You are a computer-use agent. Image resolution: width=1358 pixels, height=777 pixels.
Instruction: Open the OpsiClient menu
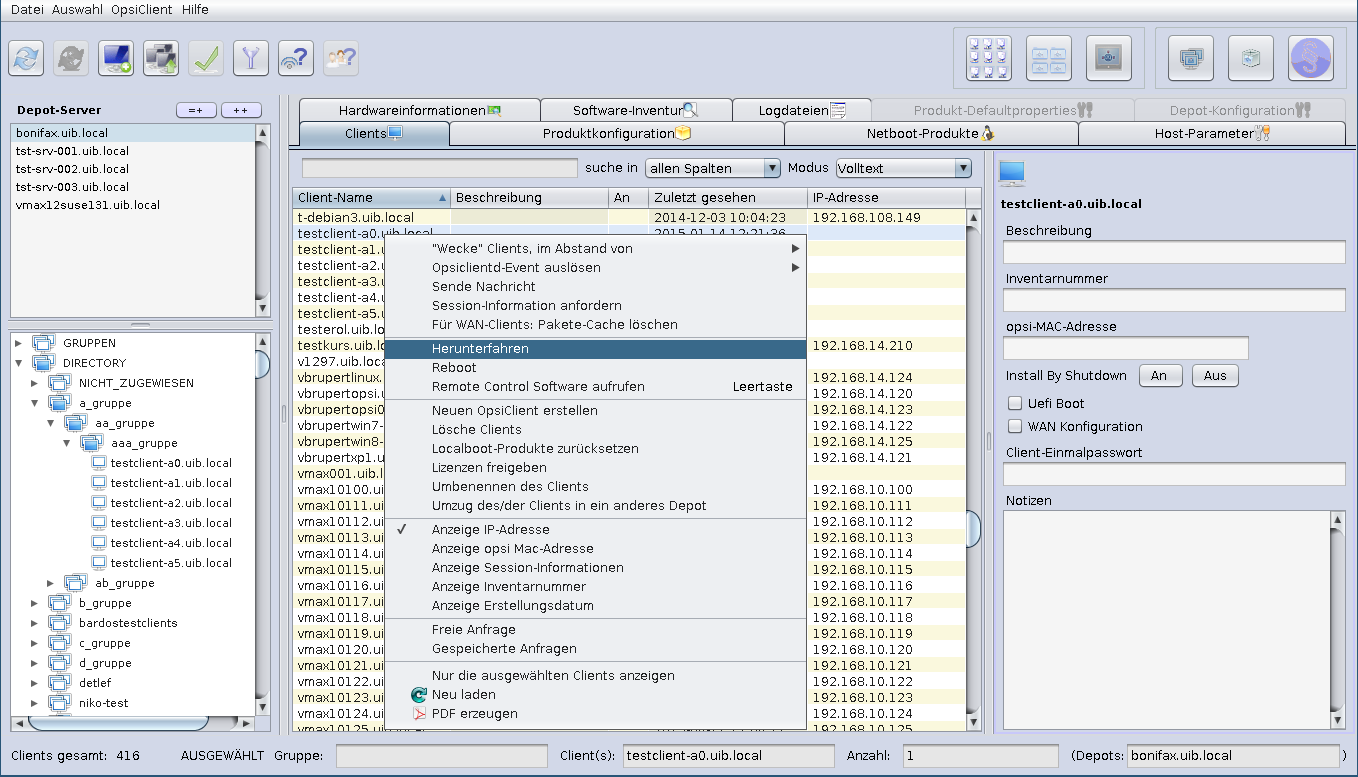point(140,9)
